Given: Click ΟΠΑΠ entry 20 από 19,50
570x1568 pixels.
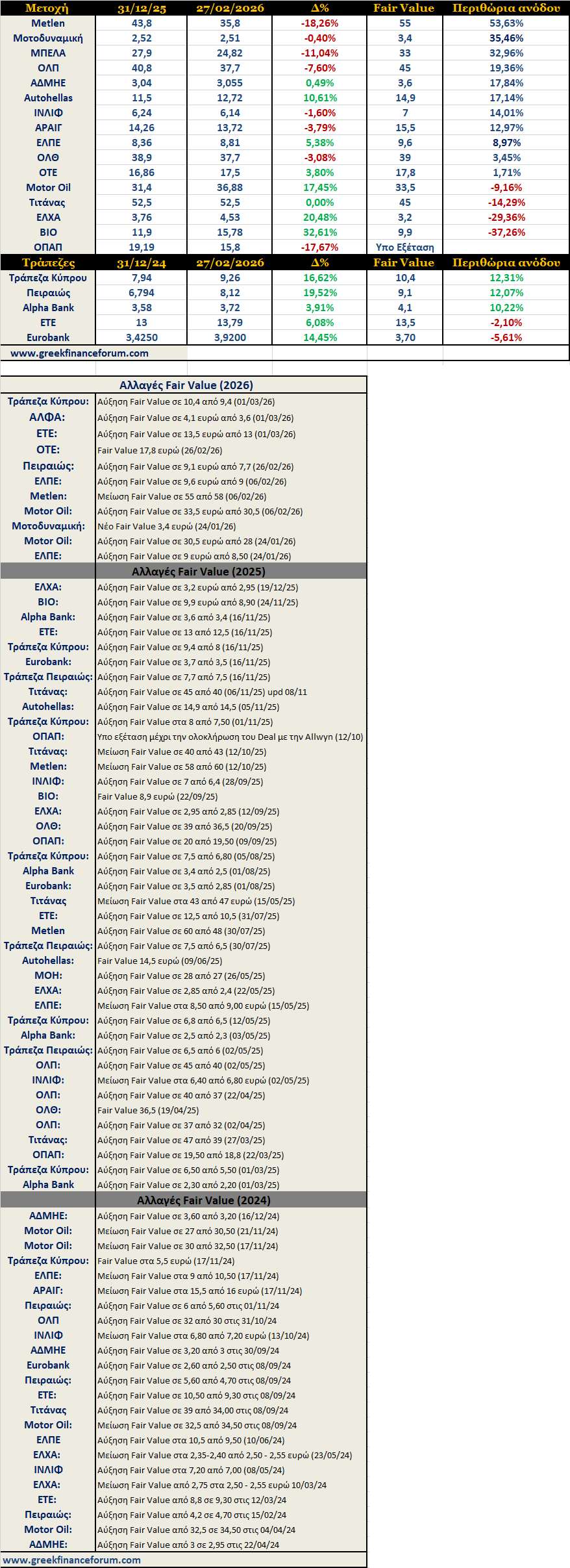Looking at the screenshot, I should (x=187, y=842).
